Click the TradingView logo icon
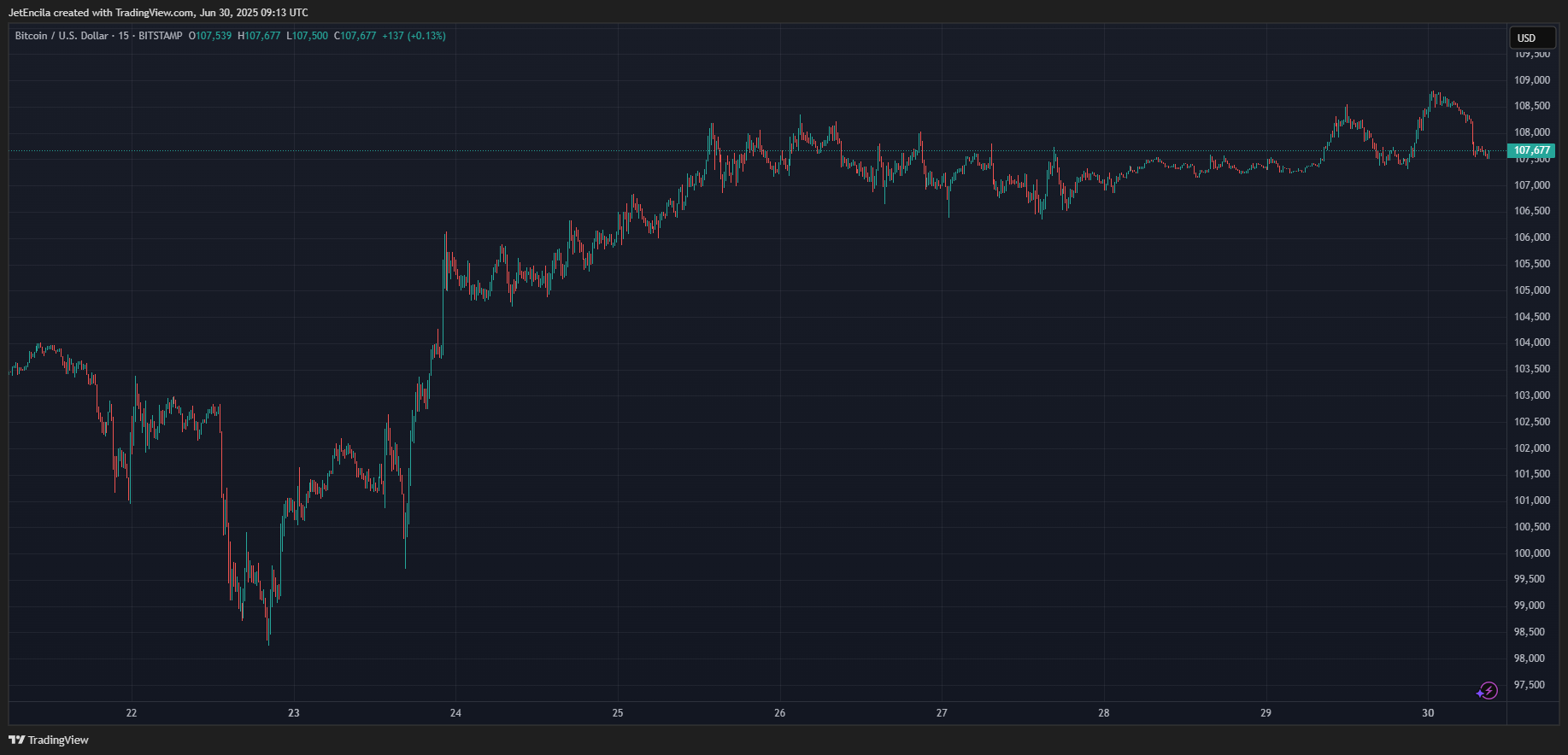The image size is (1568, 755). point(16,740)
